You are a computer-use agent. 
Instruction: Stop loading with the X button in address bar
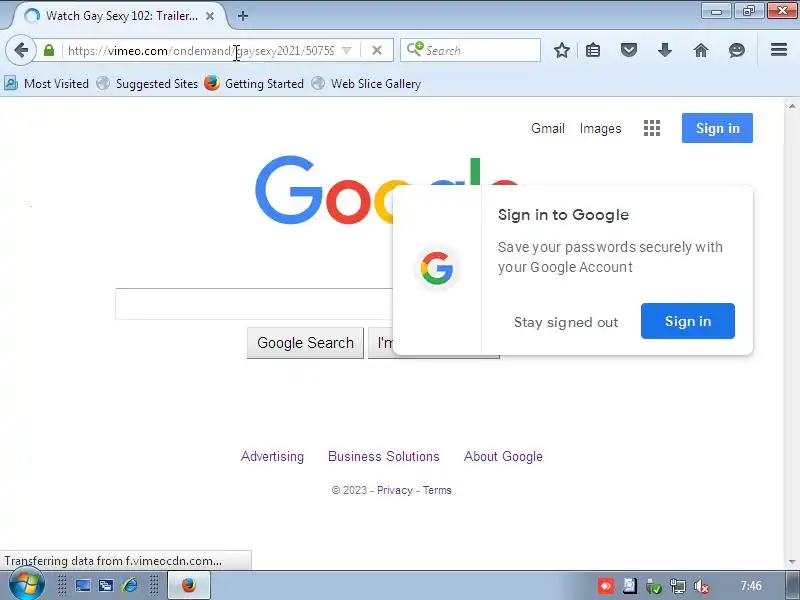click(377, 51)
